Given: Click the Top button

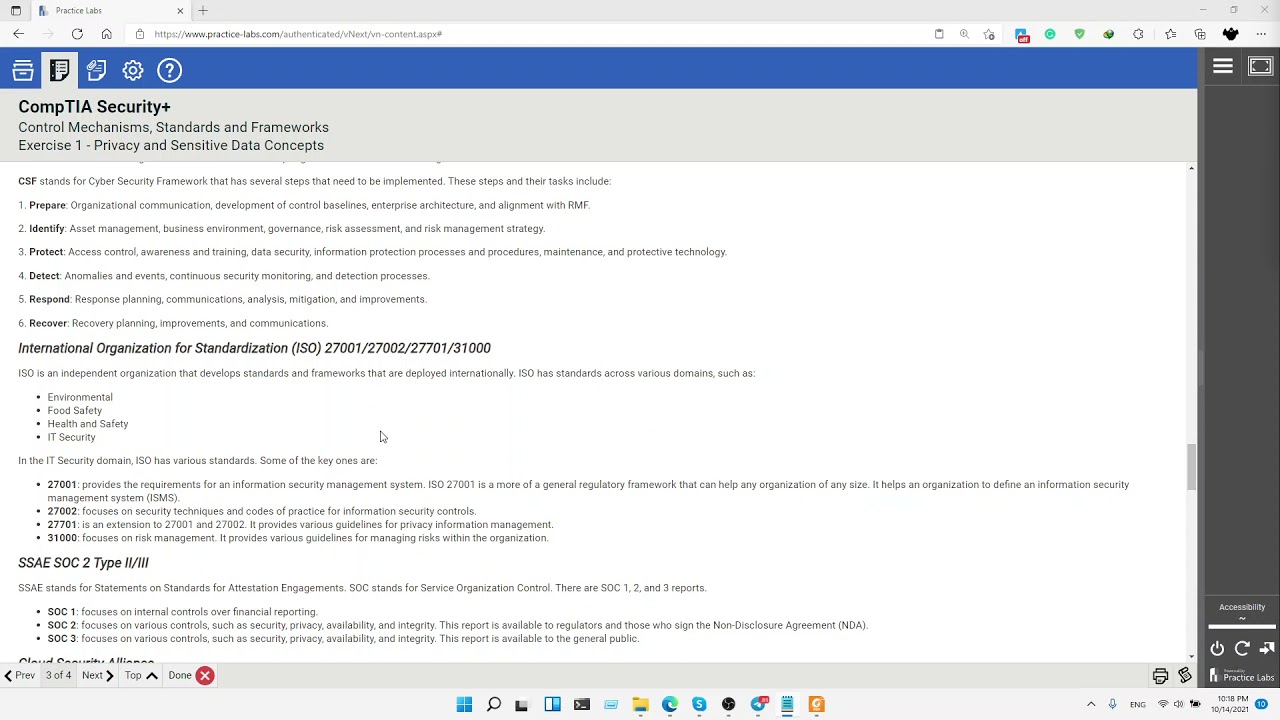Looking at the screenshot, I should (x=141, y=676).
